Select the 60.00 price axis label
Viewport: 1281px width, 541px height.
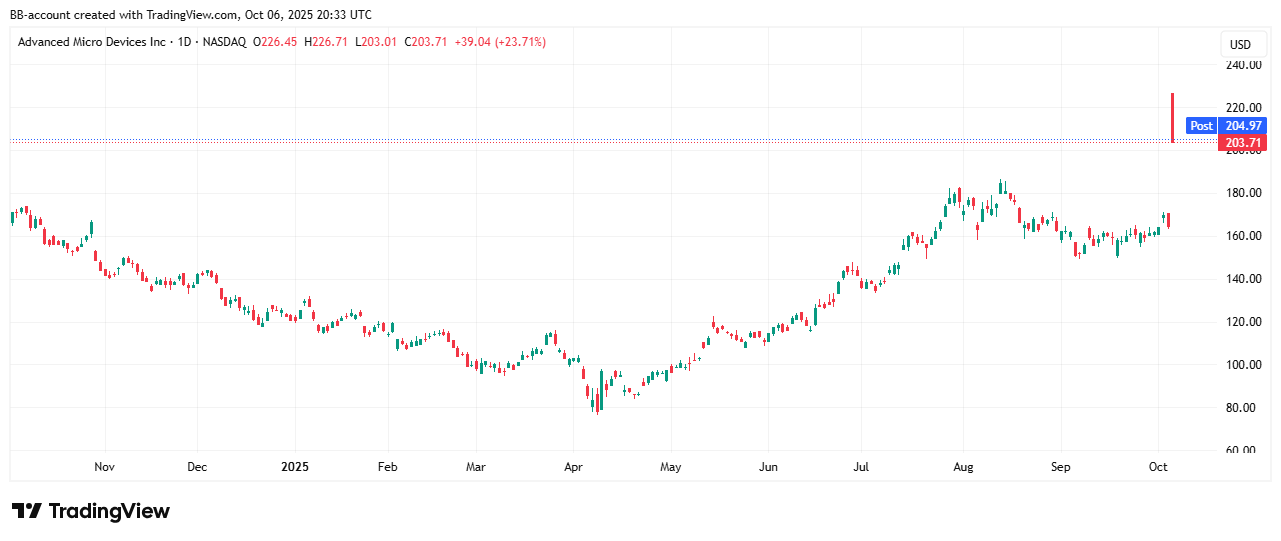coord(1243,451)
